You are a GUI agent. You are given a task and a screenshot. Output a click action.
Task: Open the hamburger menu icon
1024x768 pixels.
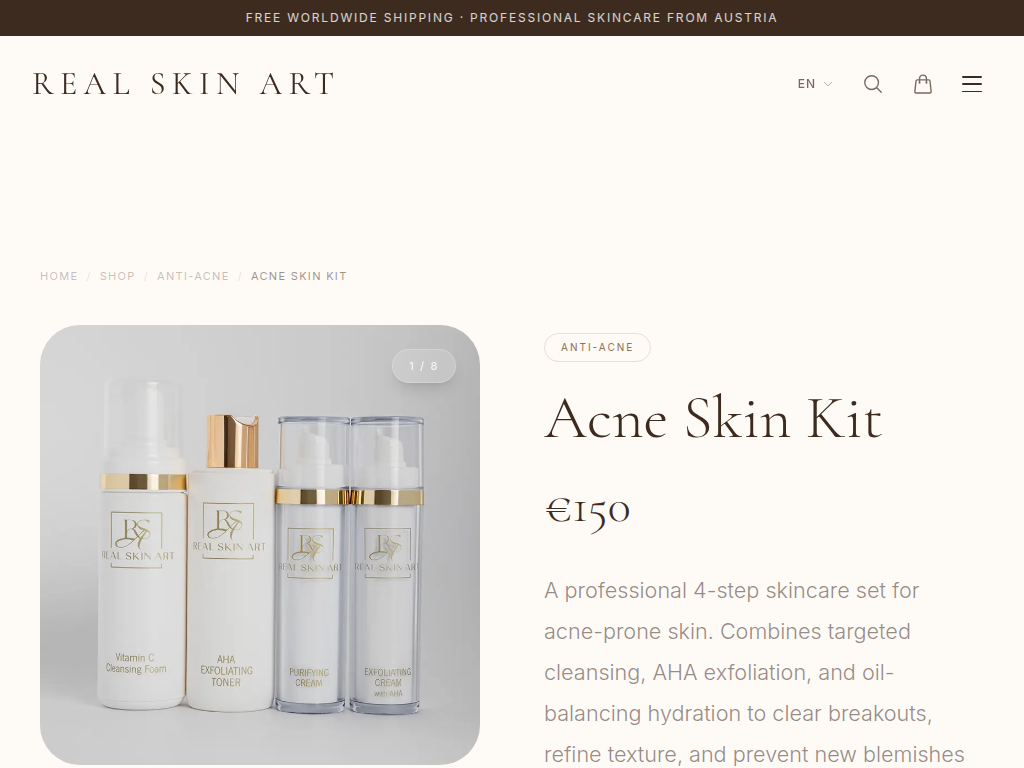point(972,84)
